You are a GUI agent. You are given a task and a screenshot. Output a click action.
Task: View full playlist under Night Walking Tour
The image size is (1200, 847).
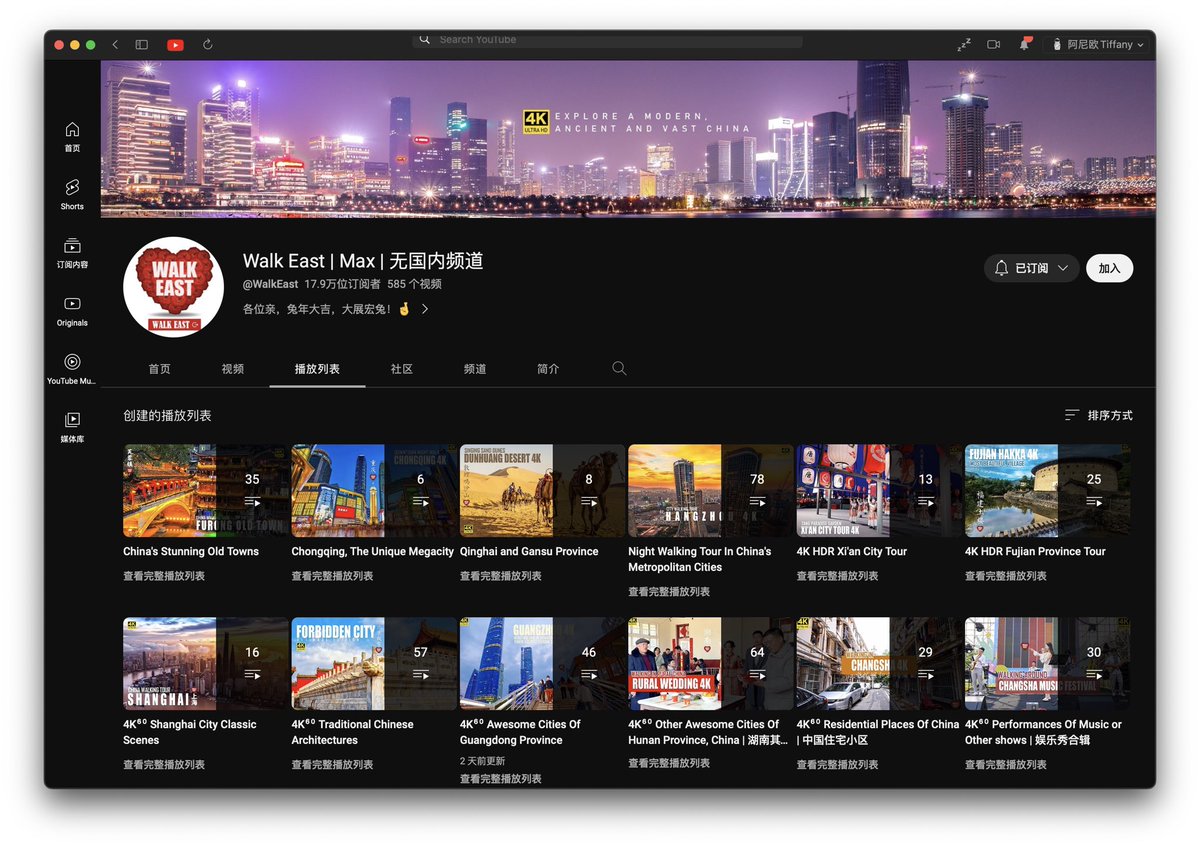[669, 592]
